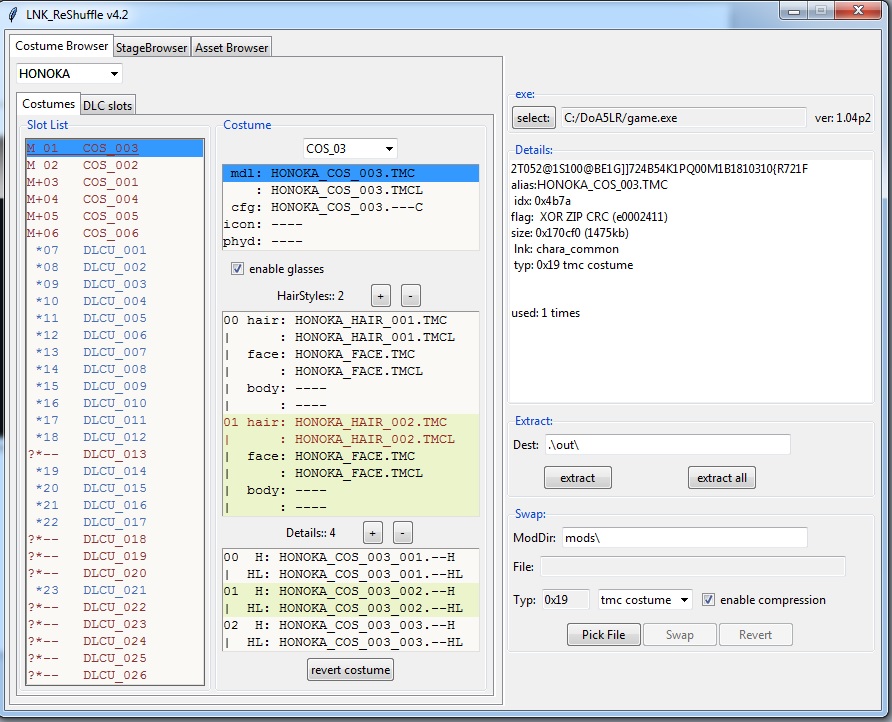
Task: Click the minus button next to HairStyles
Action: pos(410,296)
